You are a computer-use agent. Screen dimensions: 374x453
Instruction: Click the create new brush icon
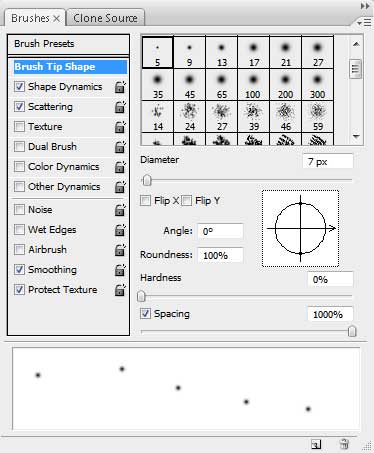(x=316, y=444)
